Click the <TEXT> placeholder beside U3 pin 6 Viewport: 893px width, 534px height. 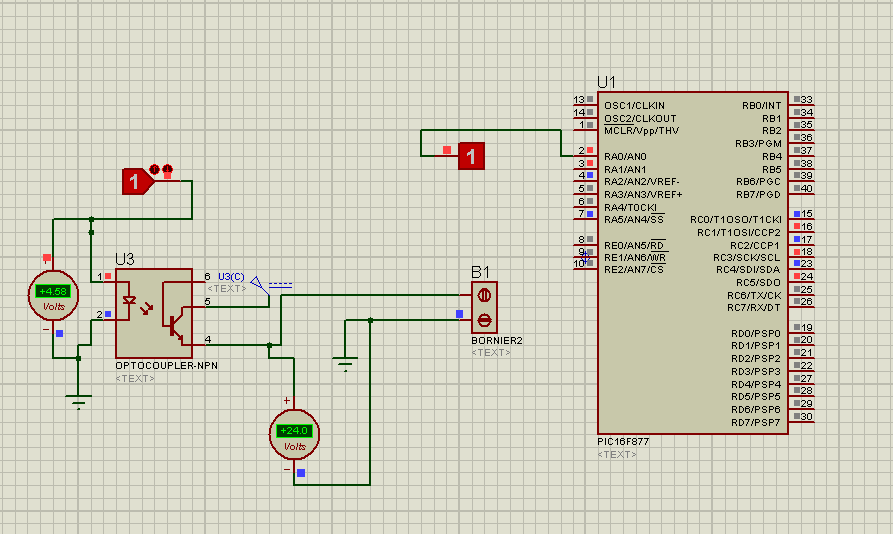[x=227, y=289]
